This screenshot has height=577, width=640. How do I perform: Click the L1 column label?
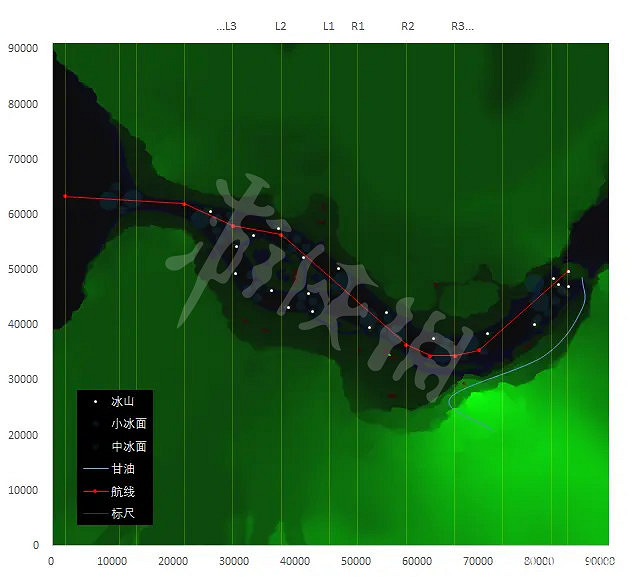(x=329, y=26)
